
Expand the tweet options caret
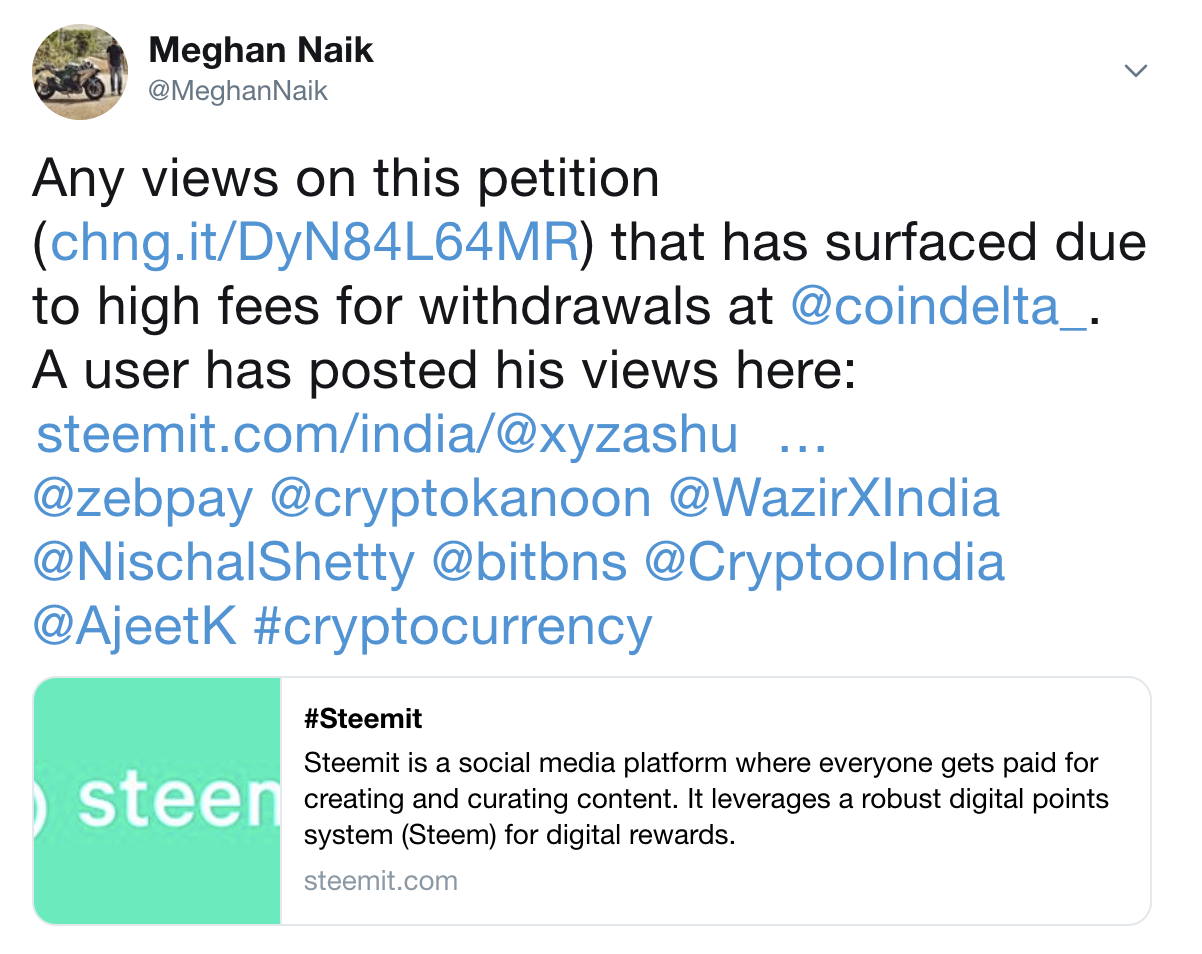coord(1135,70)
